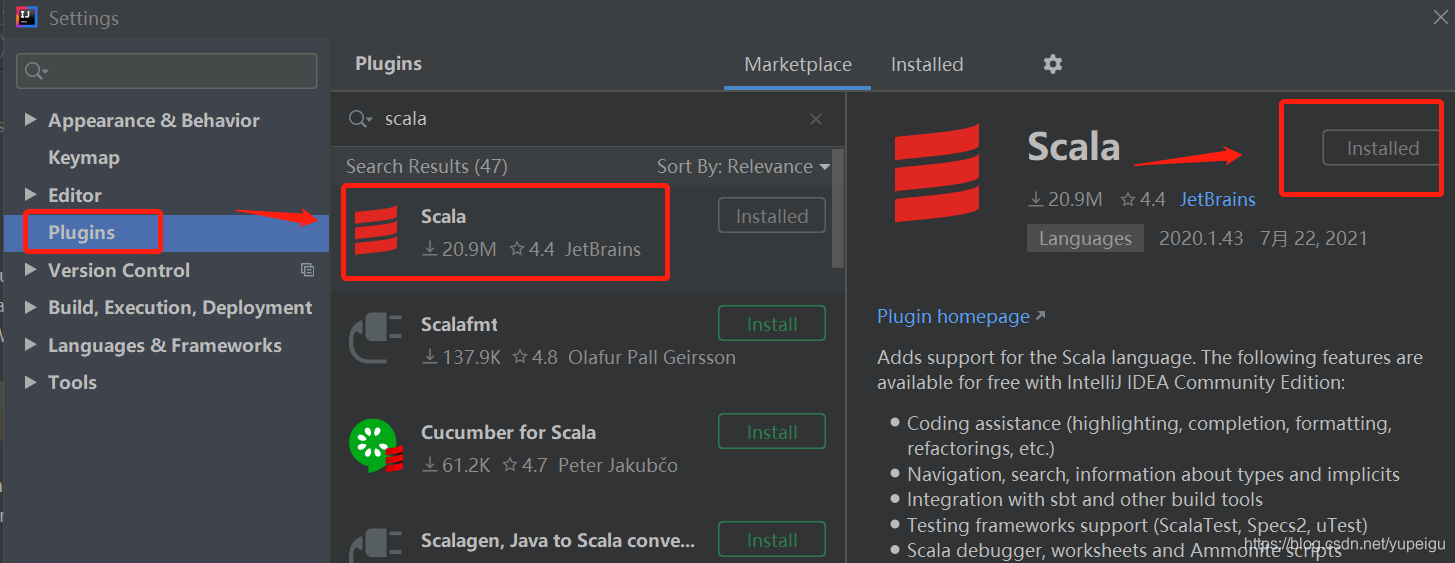Click the Scala 4.4 star rating in details

pyautogui.click(x=1143, y=199)
